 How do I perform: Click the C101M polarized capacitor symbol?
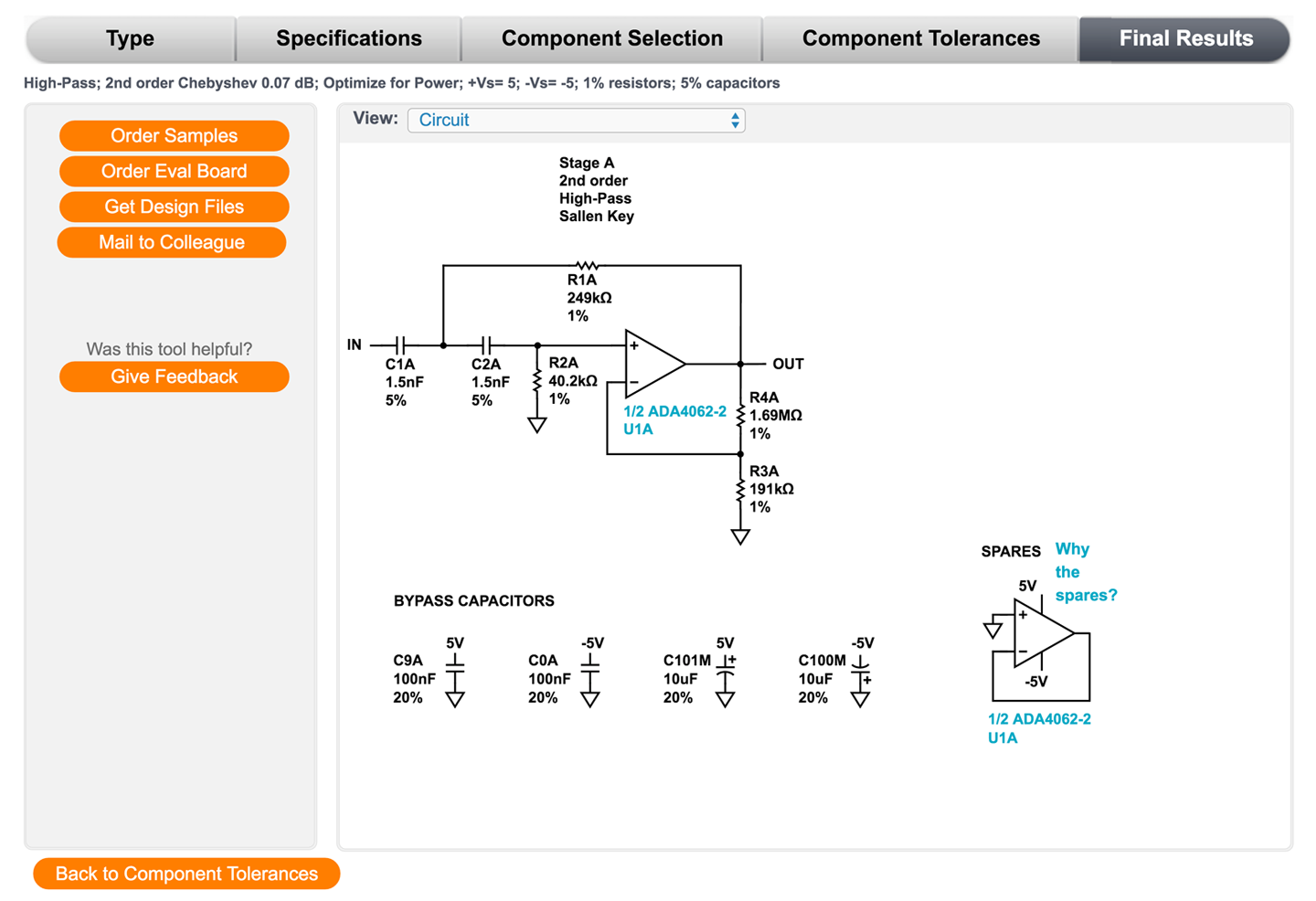(x=726, y=672)
